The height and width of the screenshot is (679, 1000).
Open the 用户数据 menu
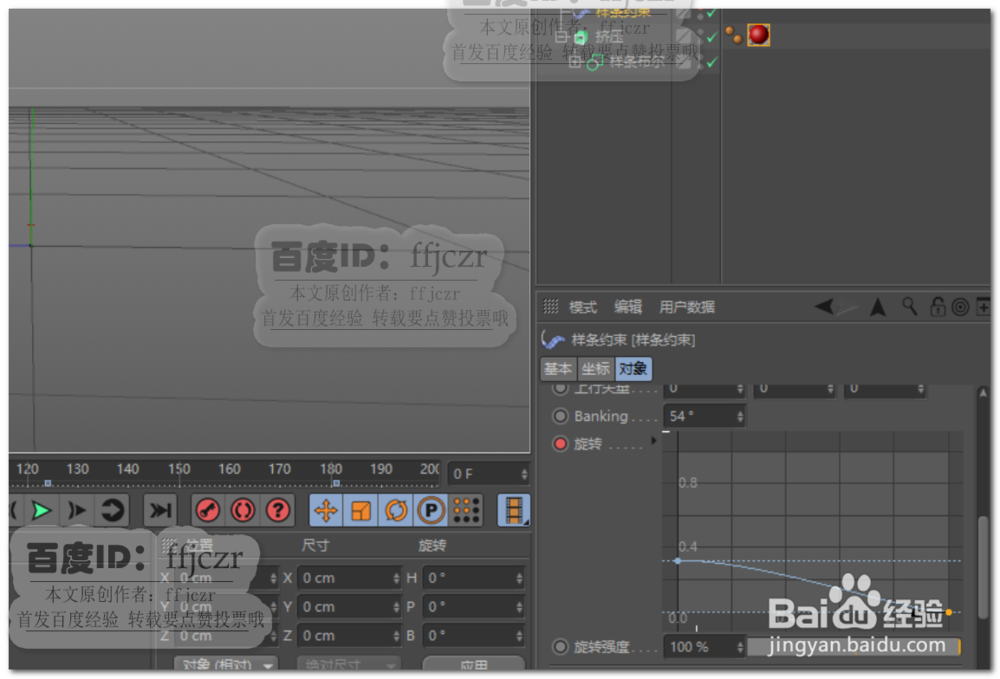click(x=687, y=307)
